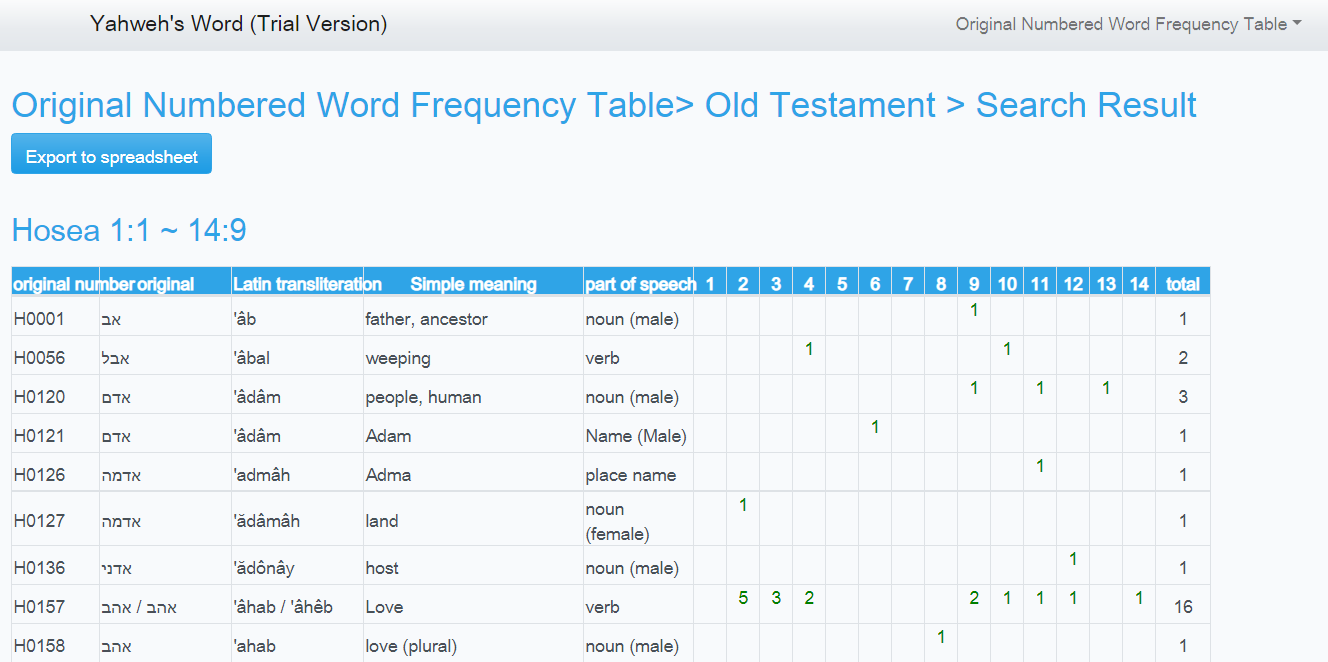The height and width of the screenshot is (662, 1328).
Task: Click total 3 in the H0120 row
Action: pyautogui.click(x=1183, y=397)
